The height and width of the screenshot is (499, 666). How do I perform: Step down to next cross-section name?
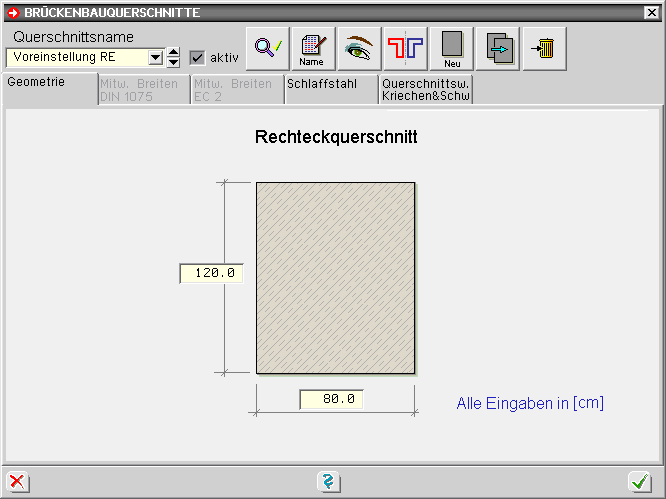(173, 63)
